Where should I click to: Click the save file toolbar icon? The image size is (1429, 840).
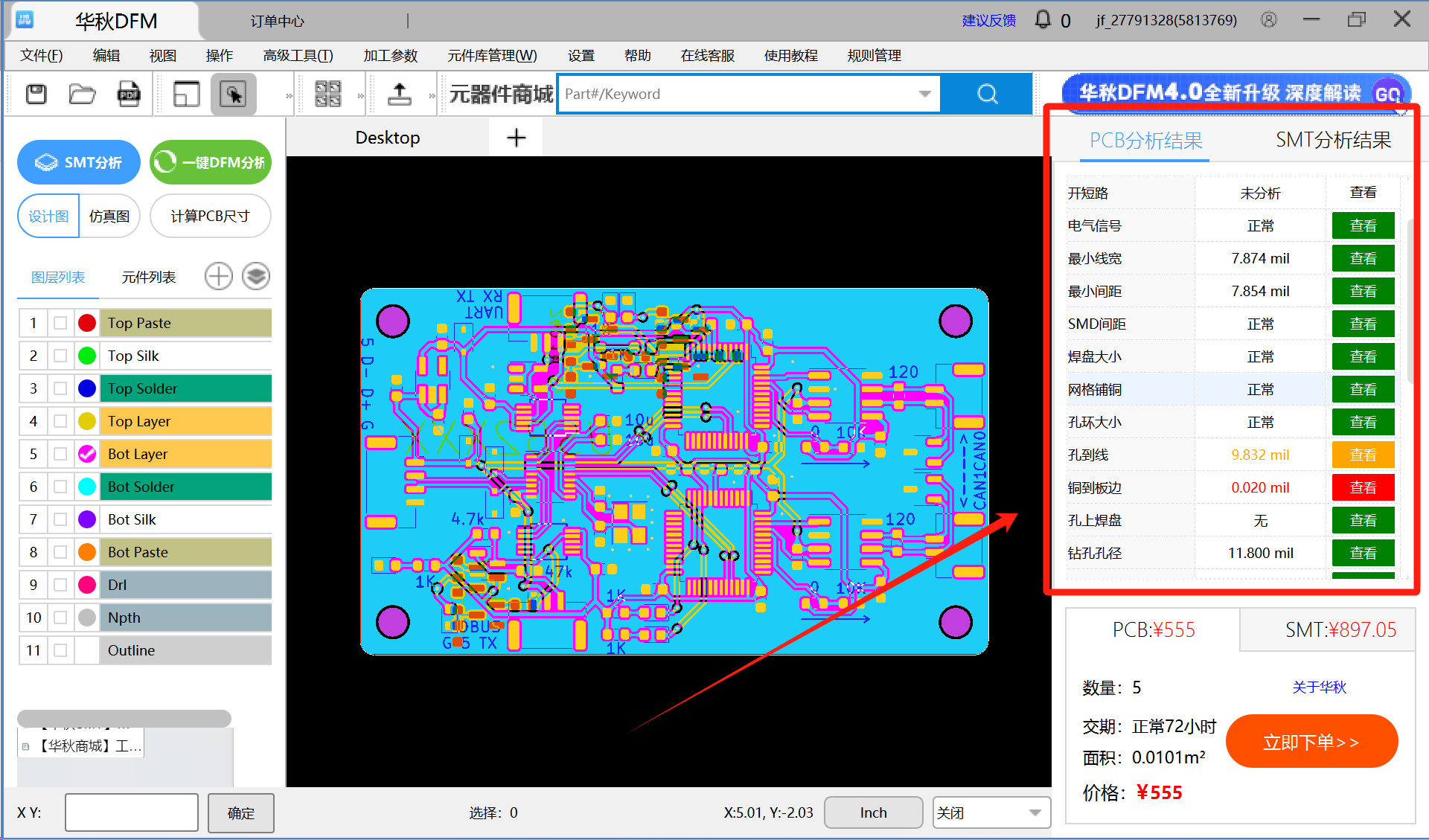(x=36, y=94)
